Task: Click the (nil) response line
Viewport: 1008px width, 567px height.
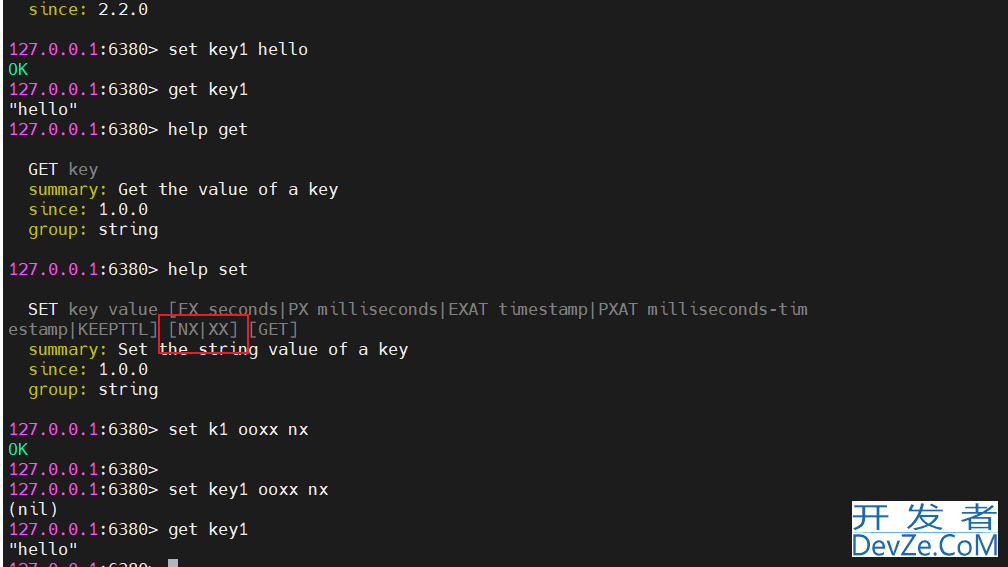Action: point(33,510)
